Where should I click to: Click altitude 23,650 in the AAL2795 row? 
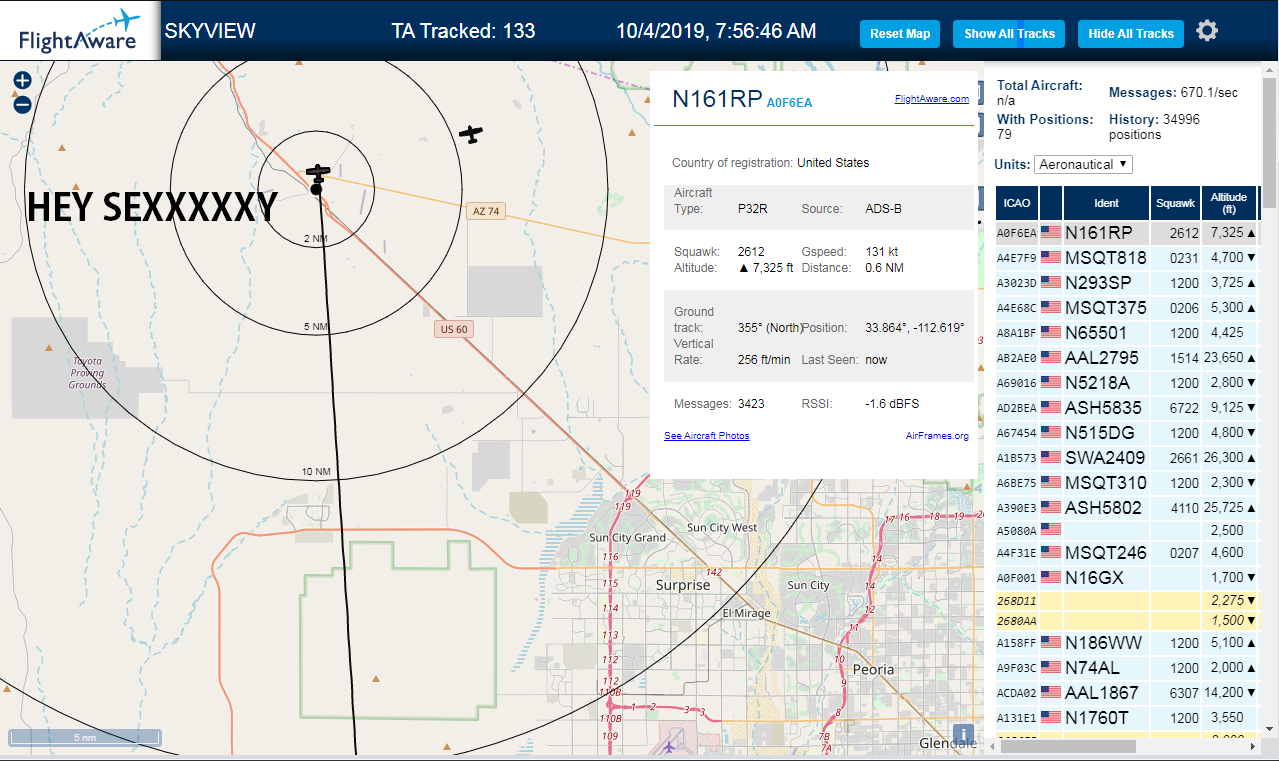pyautogui.click(x=1225, y=357)
